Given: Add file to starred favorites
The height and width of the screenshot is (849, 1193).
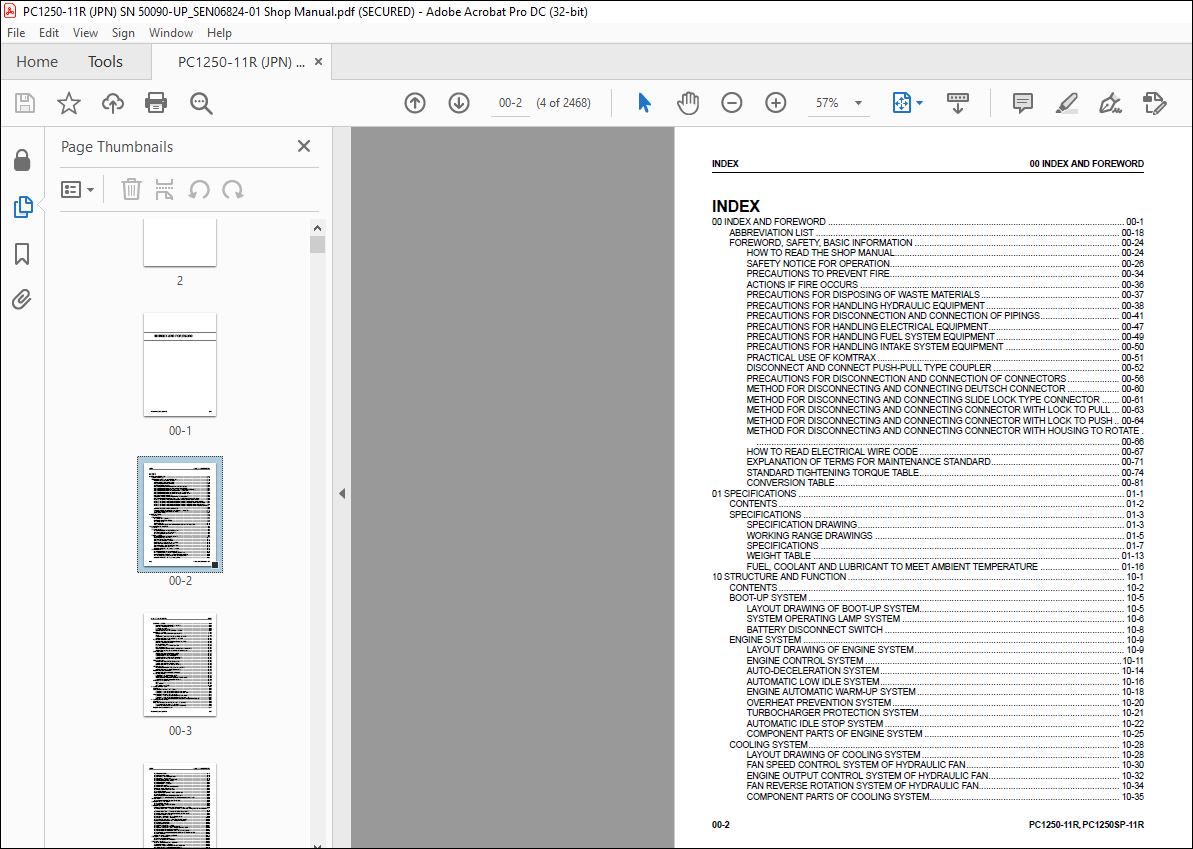Looking at the screenshot, I should point(69,103).
